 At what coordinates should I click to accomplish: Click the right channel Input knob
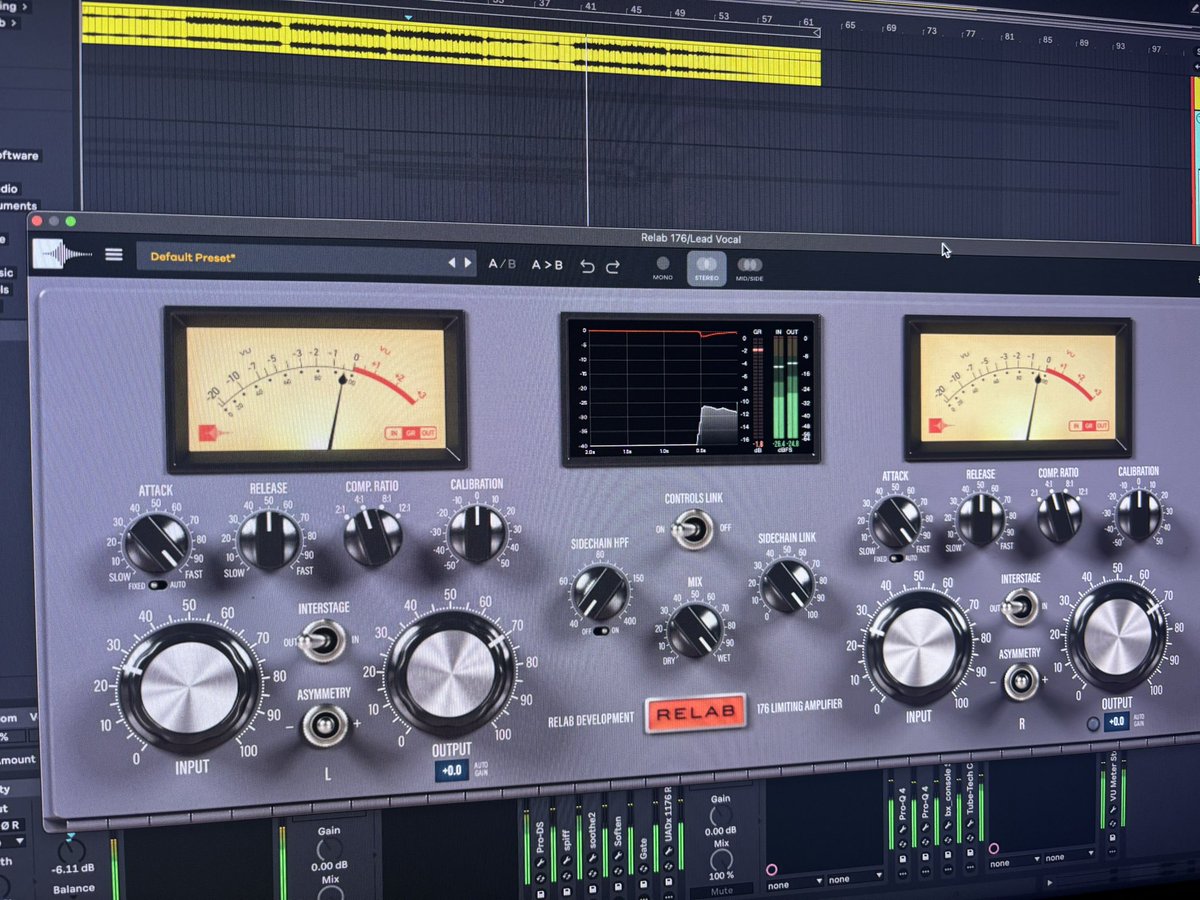[918, 646]
